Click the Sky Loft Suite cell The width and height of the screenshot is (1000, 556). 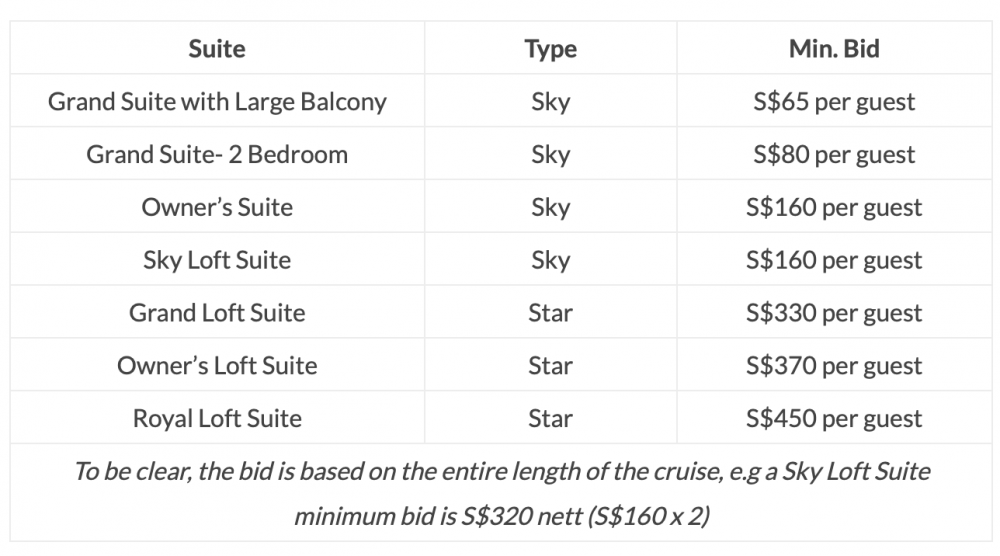(x=217, y=260)
